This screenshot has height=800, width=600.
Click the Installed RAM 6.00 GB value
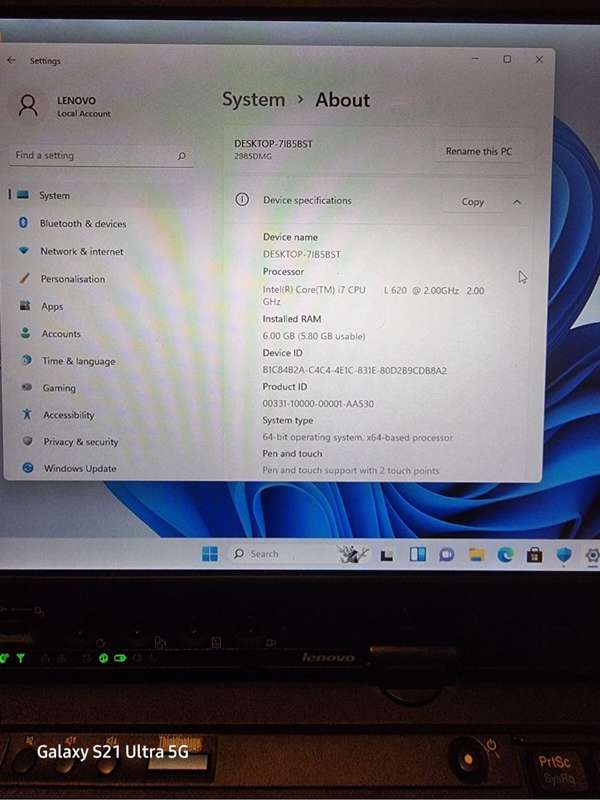pos(314,336)
